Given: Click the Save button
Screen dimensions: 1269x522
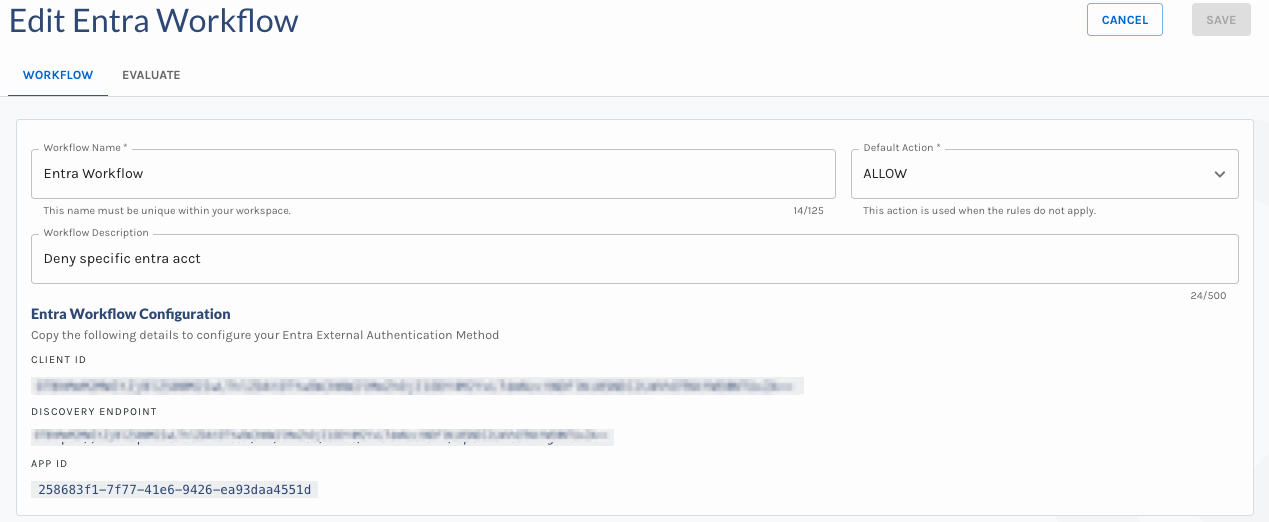Looking at the screenshot, I should coord(1221,20).
